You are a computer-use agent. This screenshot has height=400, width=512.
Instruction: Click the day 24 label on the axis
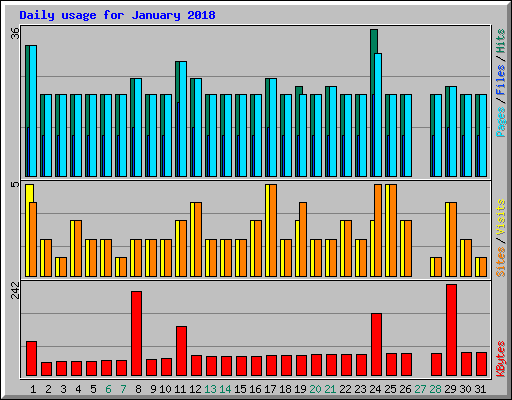pos(375,389)
